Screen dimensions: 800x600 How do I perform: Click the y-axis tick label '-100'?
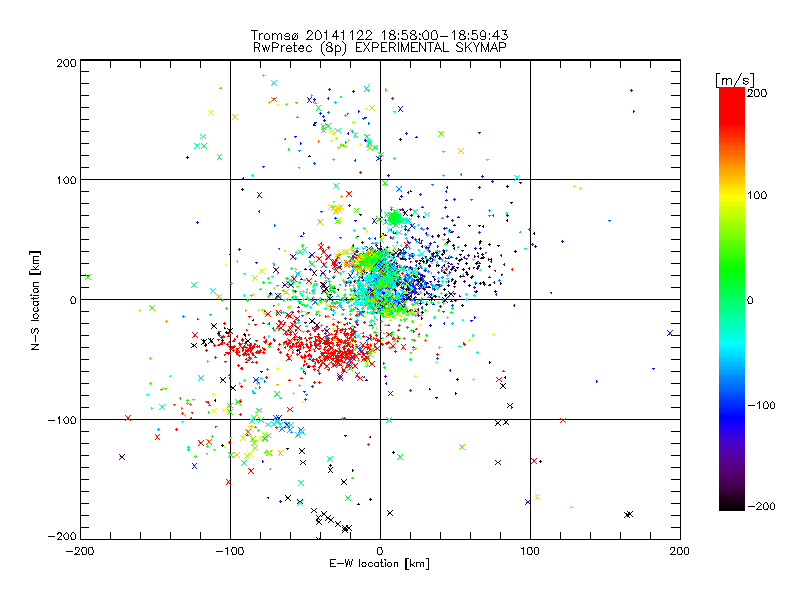tap(62, 420)
